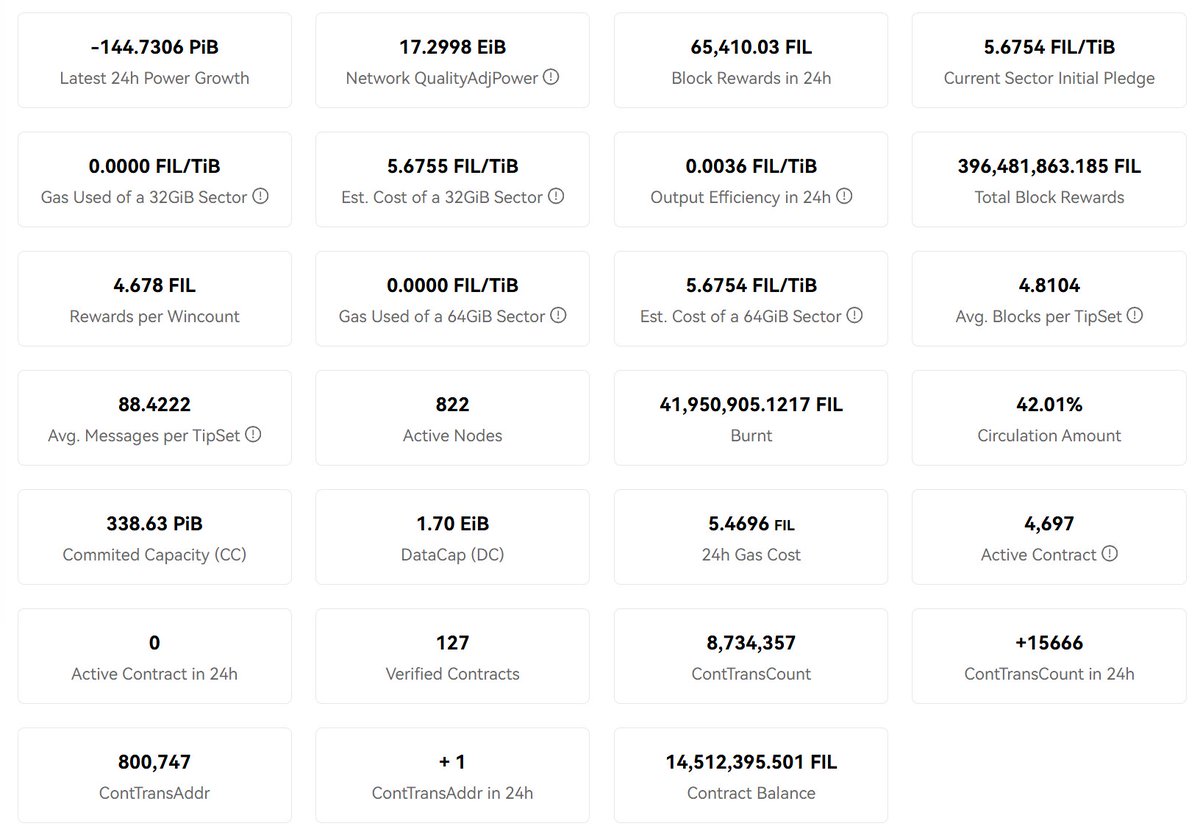Open the Avg. Blocks per TipSet info tooltip

[1133, 316]
